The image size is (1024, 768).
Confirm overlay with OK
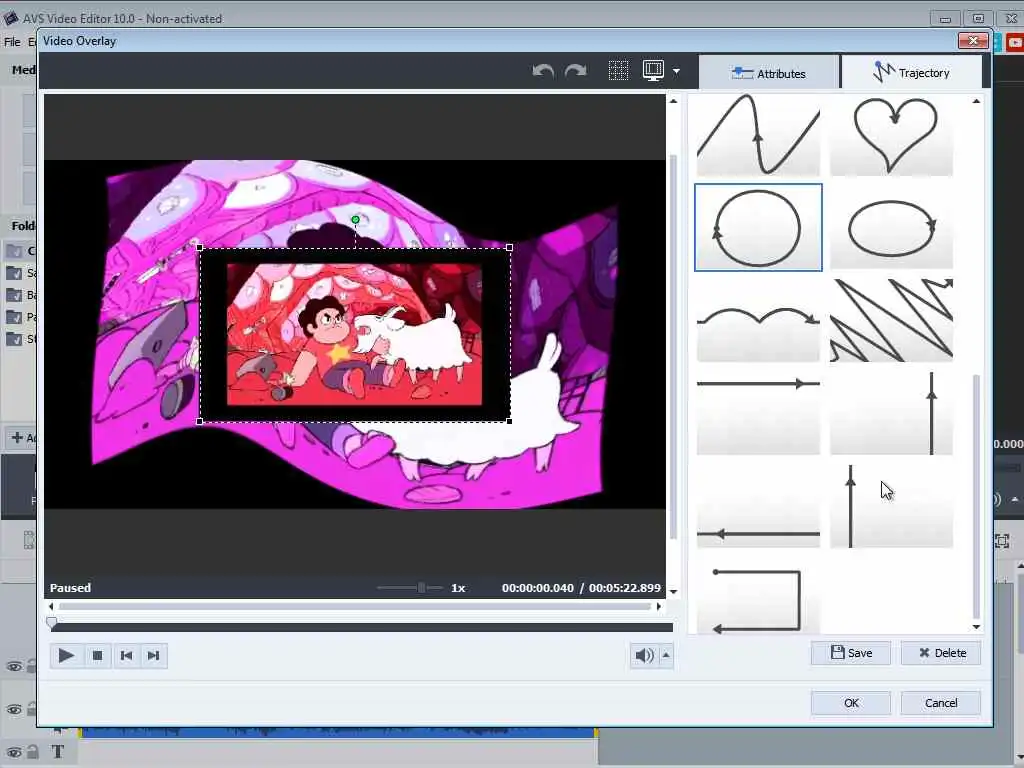point(851,703)
